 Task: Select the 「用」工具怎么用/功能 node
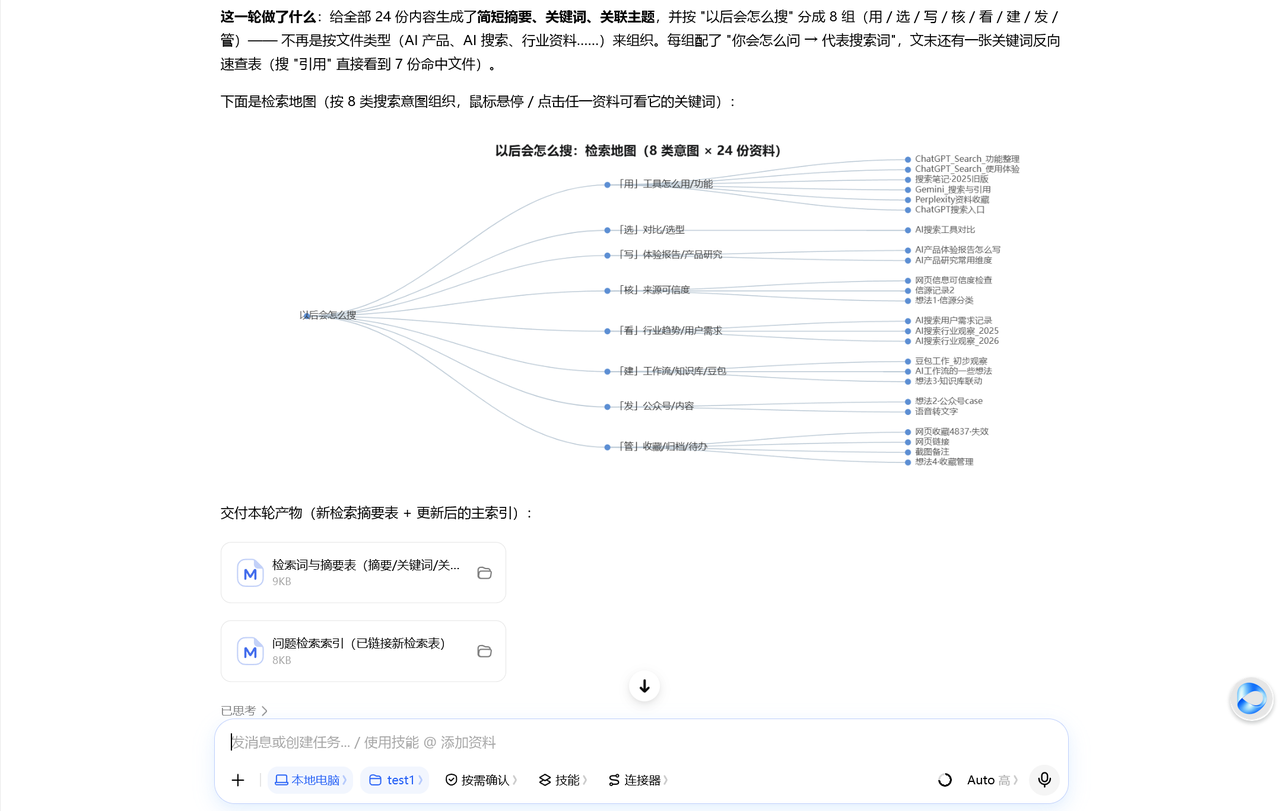coord(660,184)
